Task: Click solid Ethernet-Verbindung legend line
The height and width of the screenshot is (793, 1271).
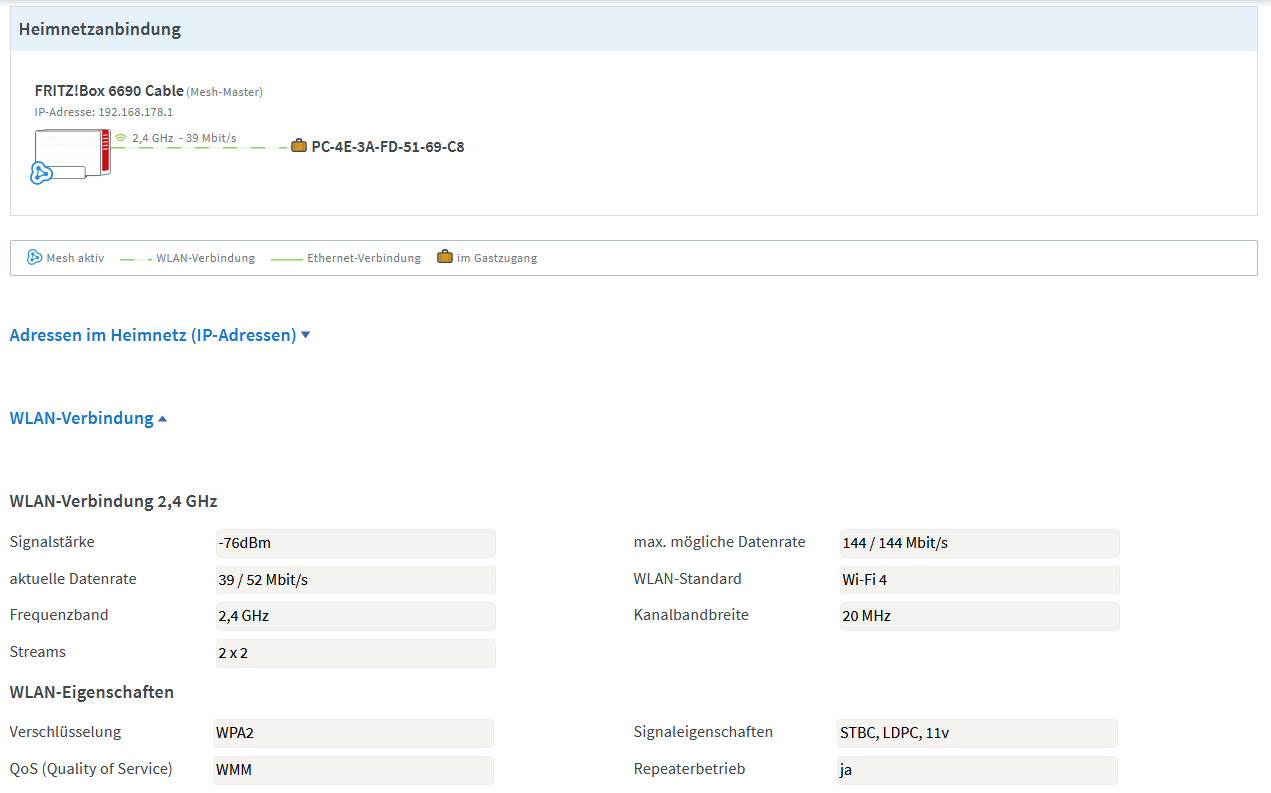Action: tap(286, 259)
